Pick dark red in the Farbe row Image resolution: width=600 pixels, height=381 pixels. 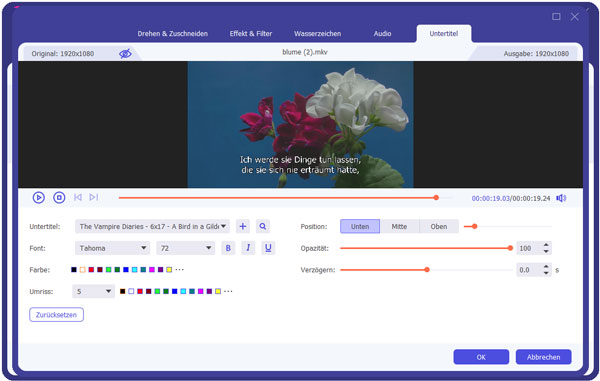100,270
